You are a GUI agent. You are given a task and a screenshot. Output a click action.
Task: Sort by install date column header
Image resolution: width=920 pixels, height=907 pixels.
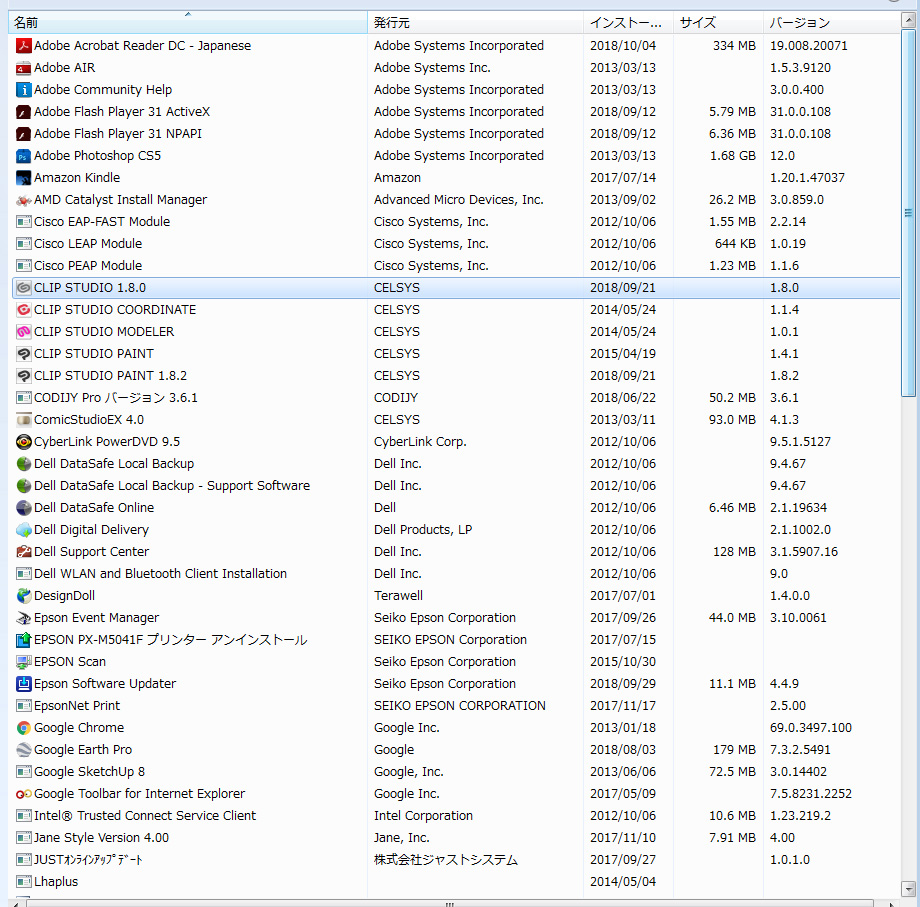point(628,23)
